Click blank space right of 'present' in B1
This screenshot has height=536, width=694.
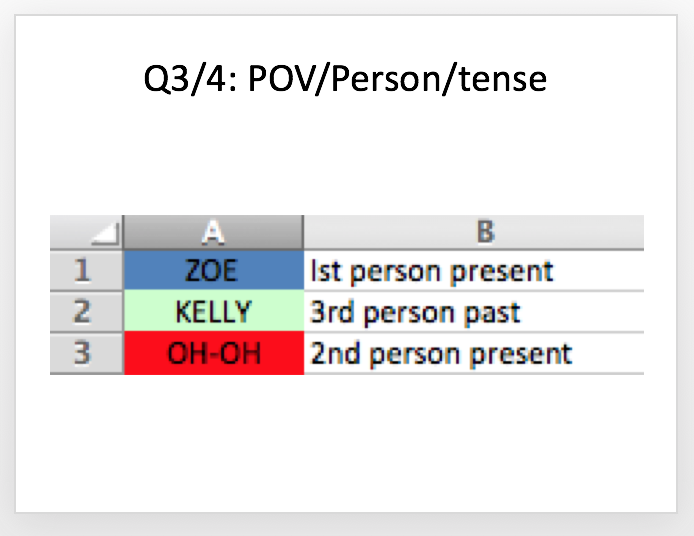pos(598,270)
